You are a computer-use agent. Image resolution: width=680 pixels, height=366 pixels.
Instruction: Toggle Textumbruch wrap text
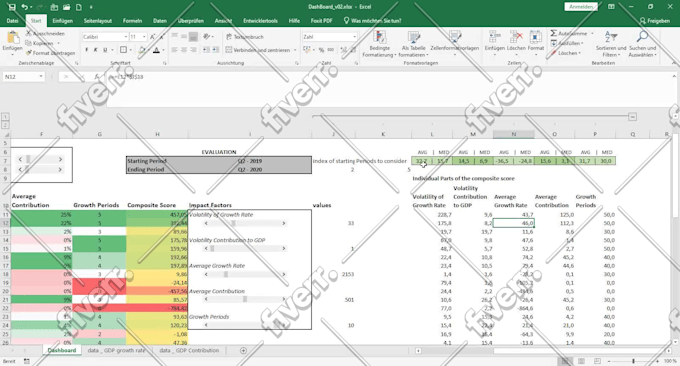tap(245, 37)
